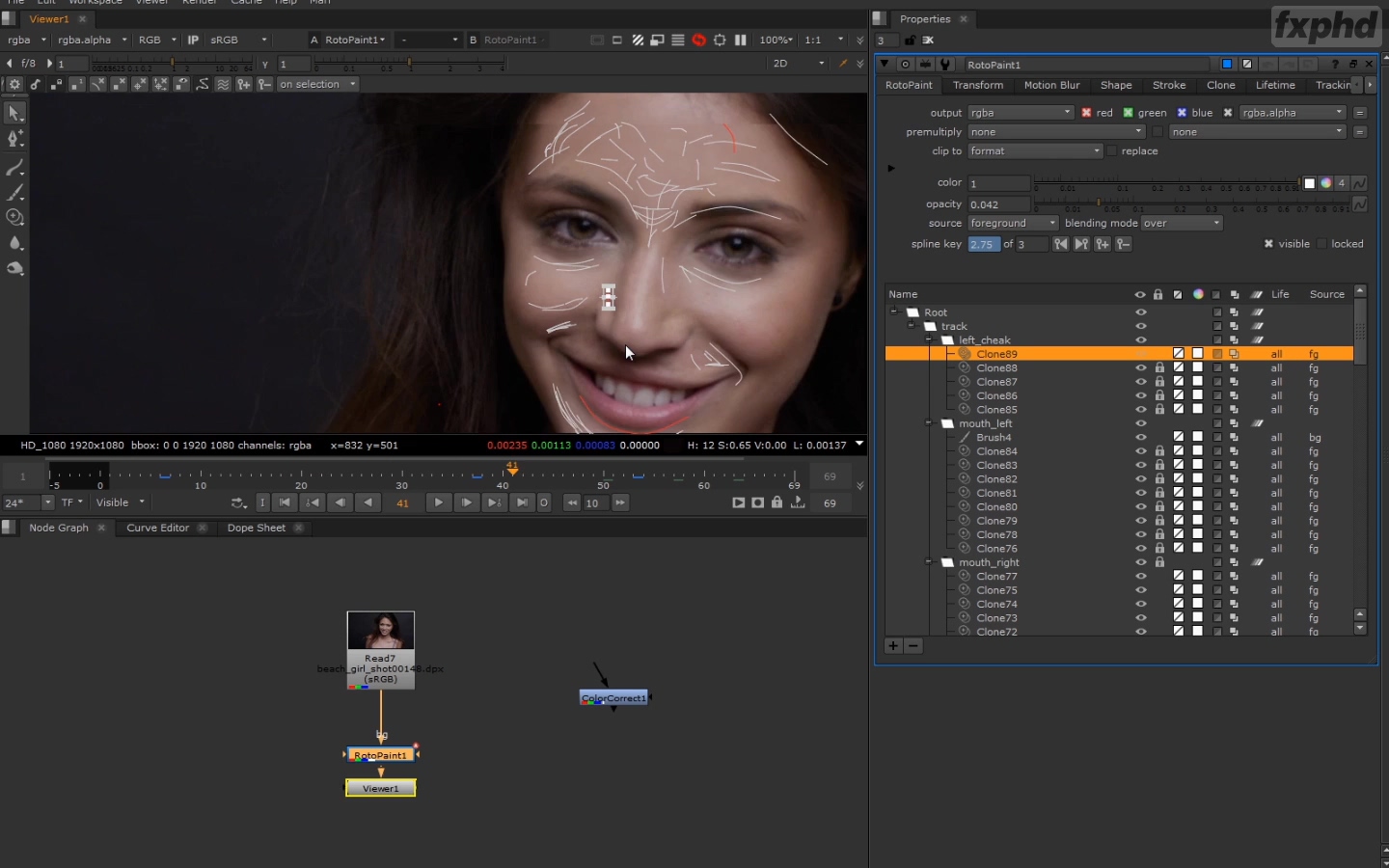Toggle visibility eye of Clone84
Image resolution: width=1389 pixels, height=868 pixels.
click(1140, 451)
